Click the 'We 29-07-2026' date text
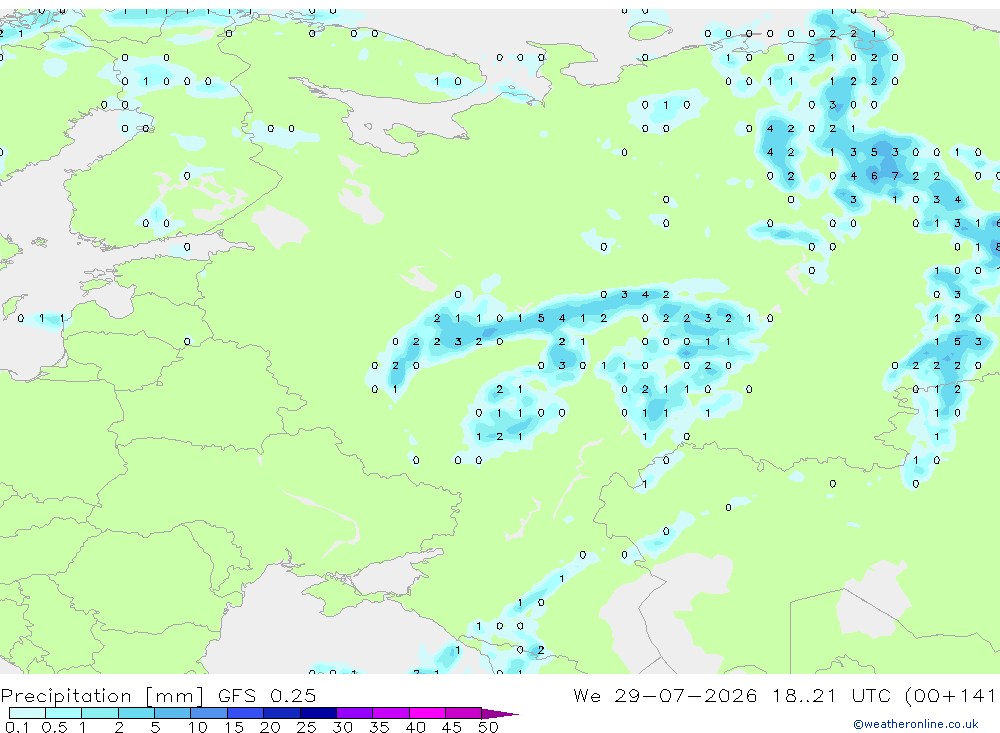 pos(665,695)
